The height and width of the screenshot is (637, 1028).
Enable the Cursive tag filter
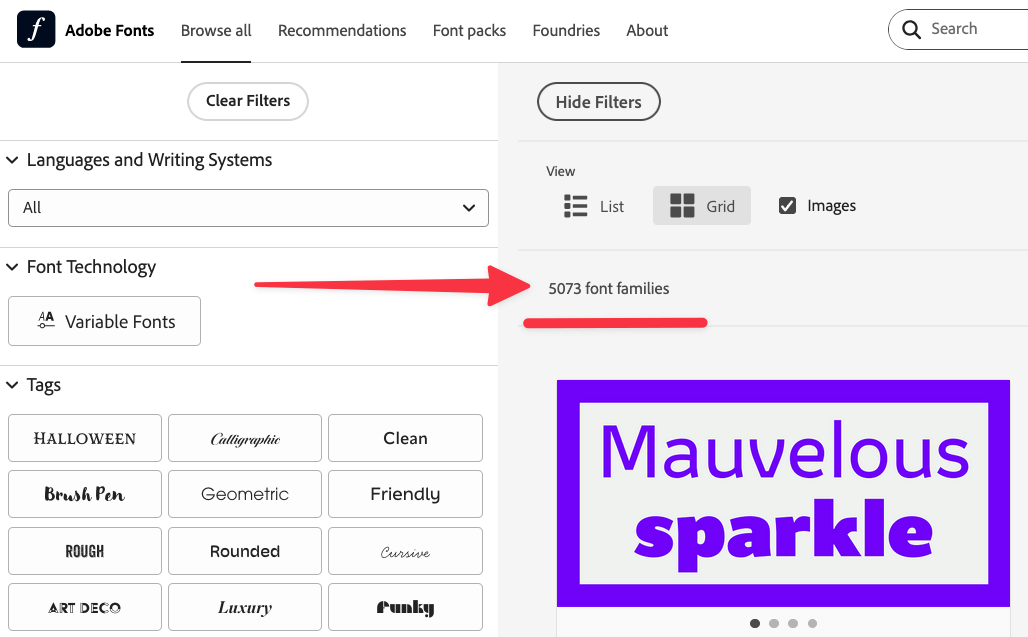click(x=404, y=551)
